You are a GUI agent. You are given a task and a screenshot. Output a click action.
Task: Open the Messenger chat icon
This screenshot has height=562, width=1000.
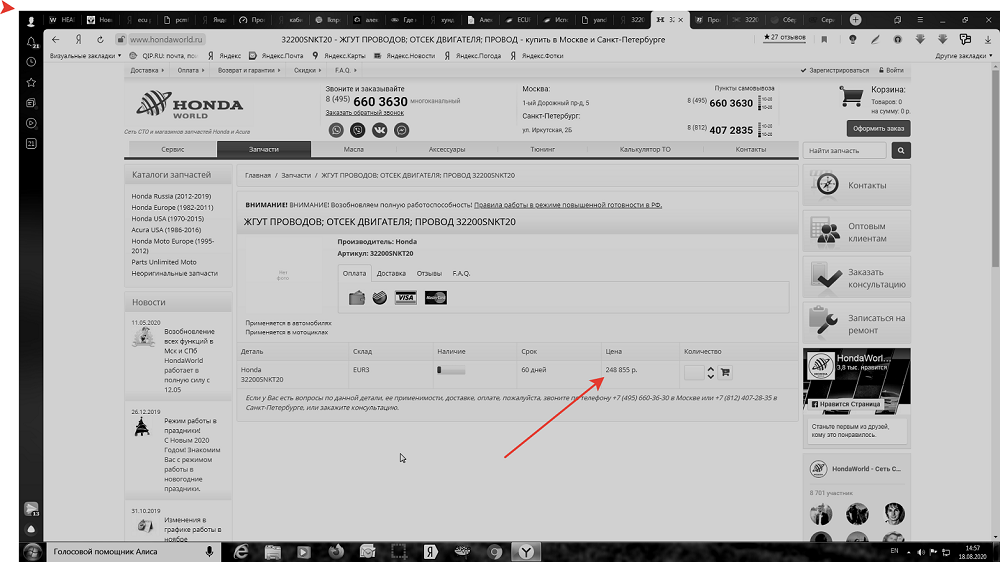click(401, 130)
